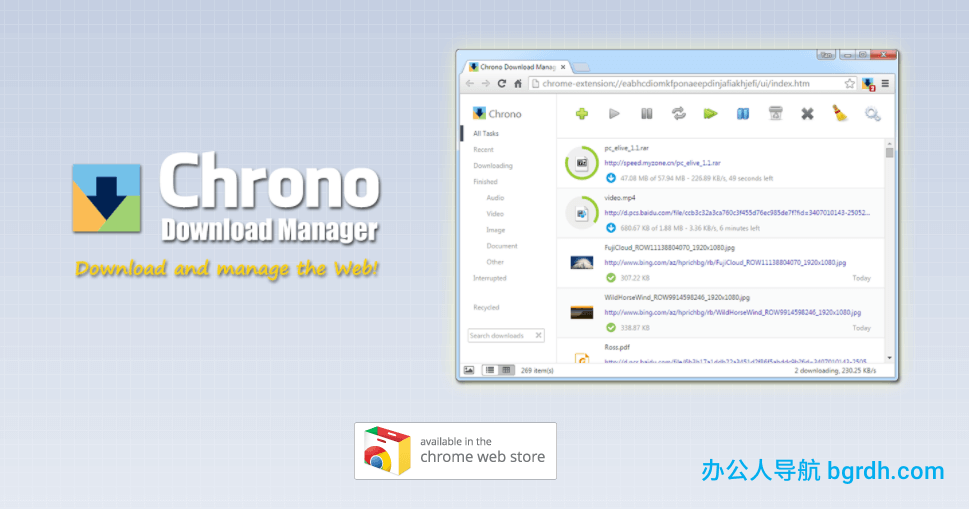Click the Search downloads input field

(500, 336)
